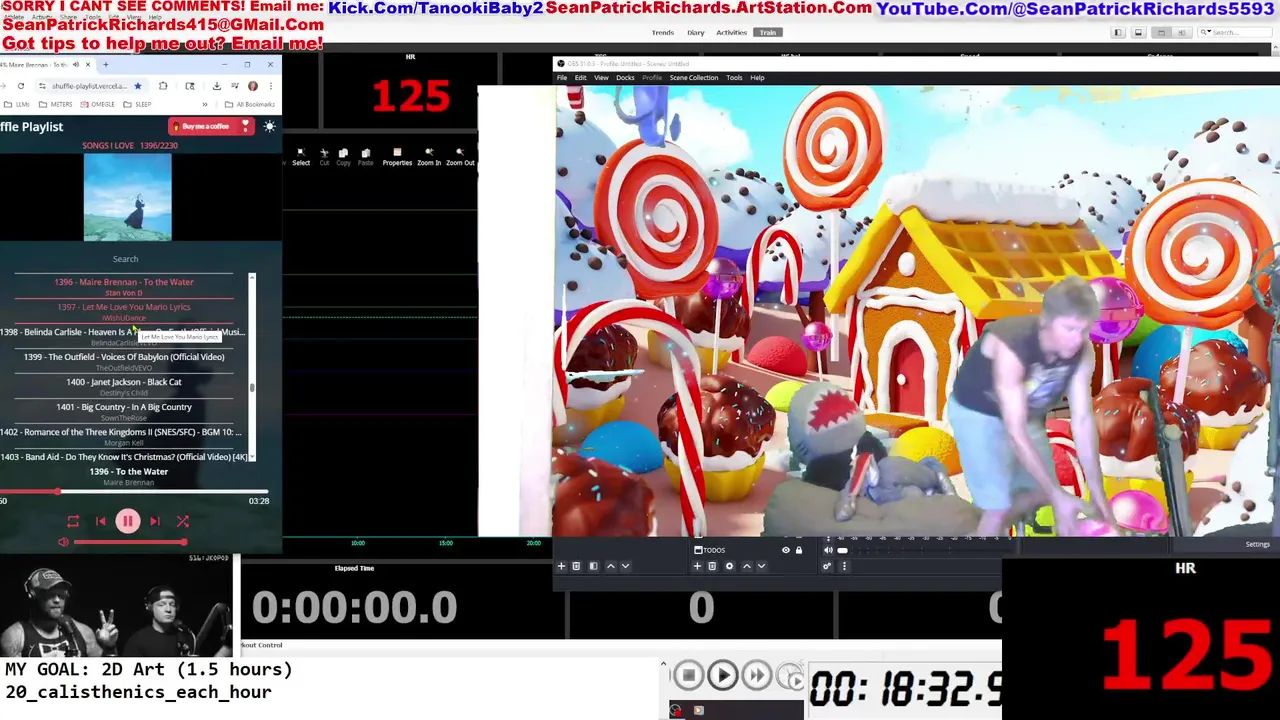Viewport: 1280px width, 720px height.
Task: Toggle repeat mode in the player
Action: click(x=73, y=521)
